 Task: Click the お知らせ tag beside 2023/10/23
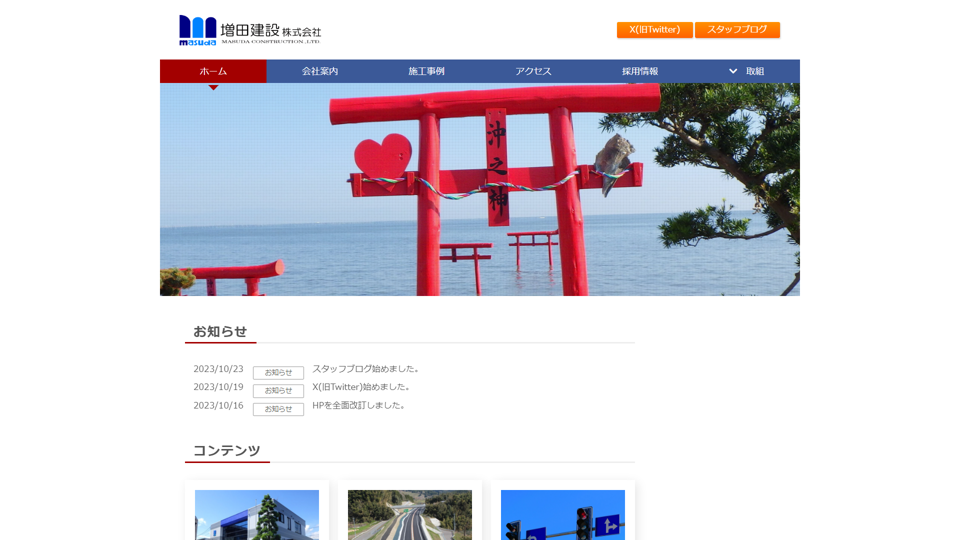click(x=278, y=373)
